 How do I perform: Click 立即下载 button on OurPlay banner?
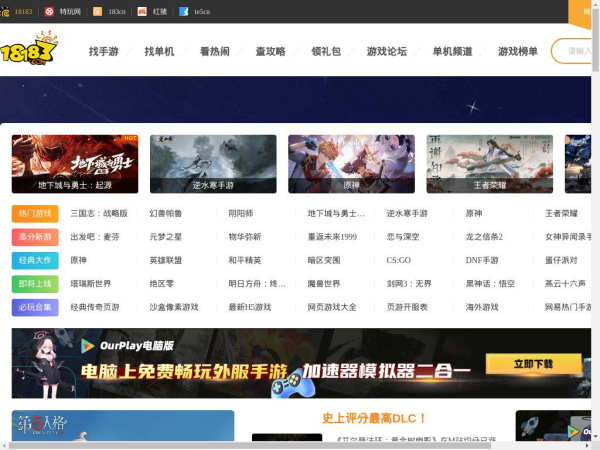point(534,364)
